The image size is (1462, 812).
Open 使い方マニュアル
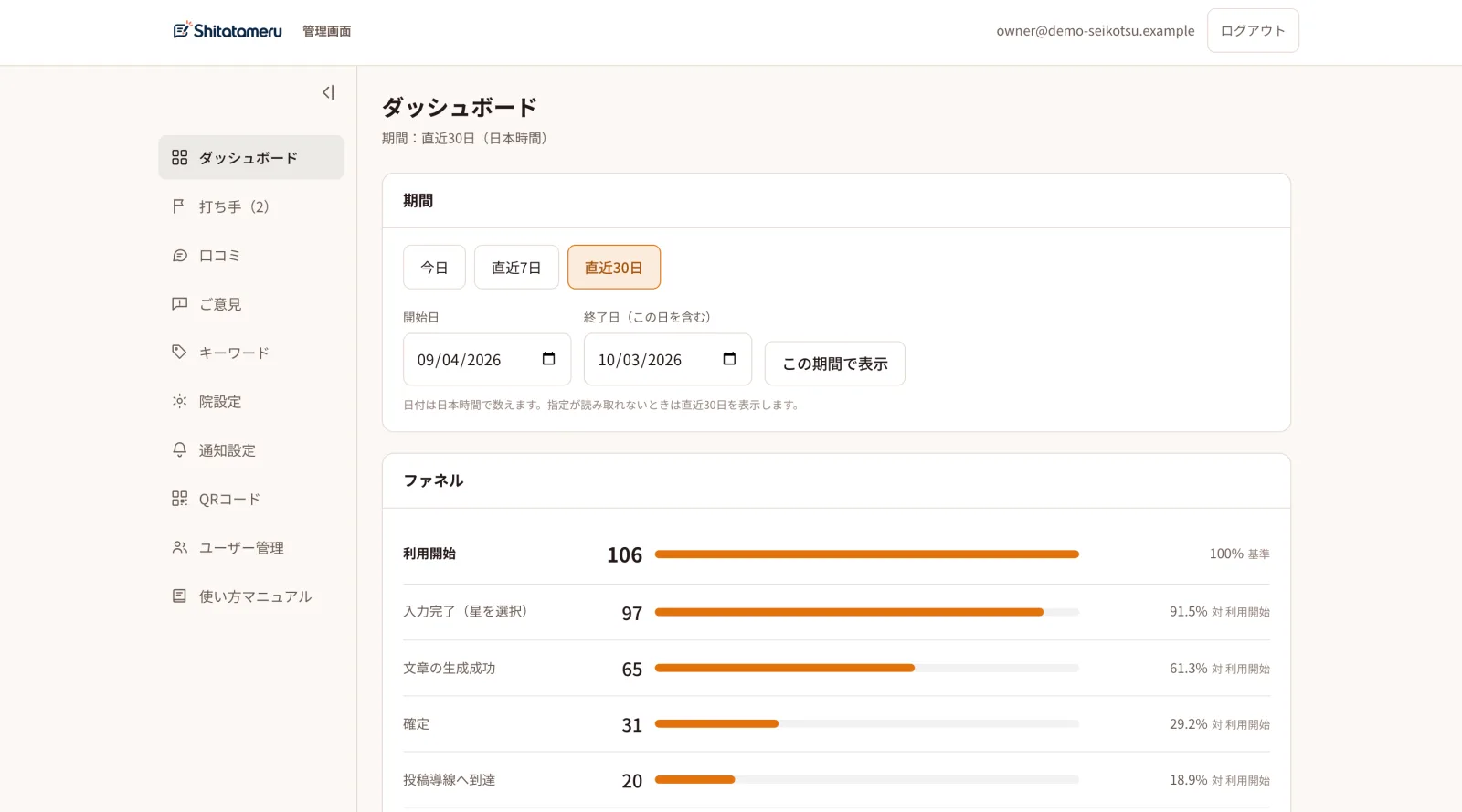click(251, 596)
